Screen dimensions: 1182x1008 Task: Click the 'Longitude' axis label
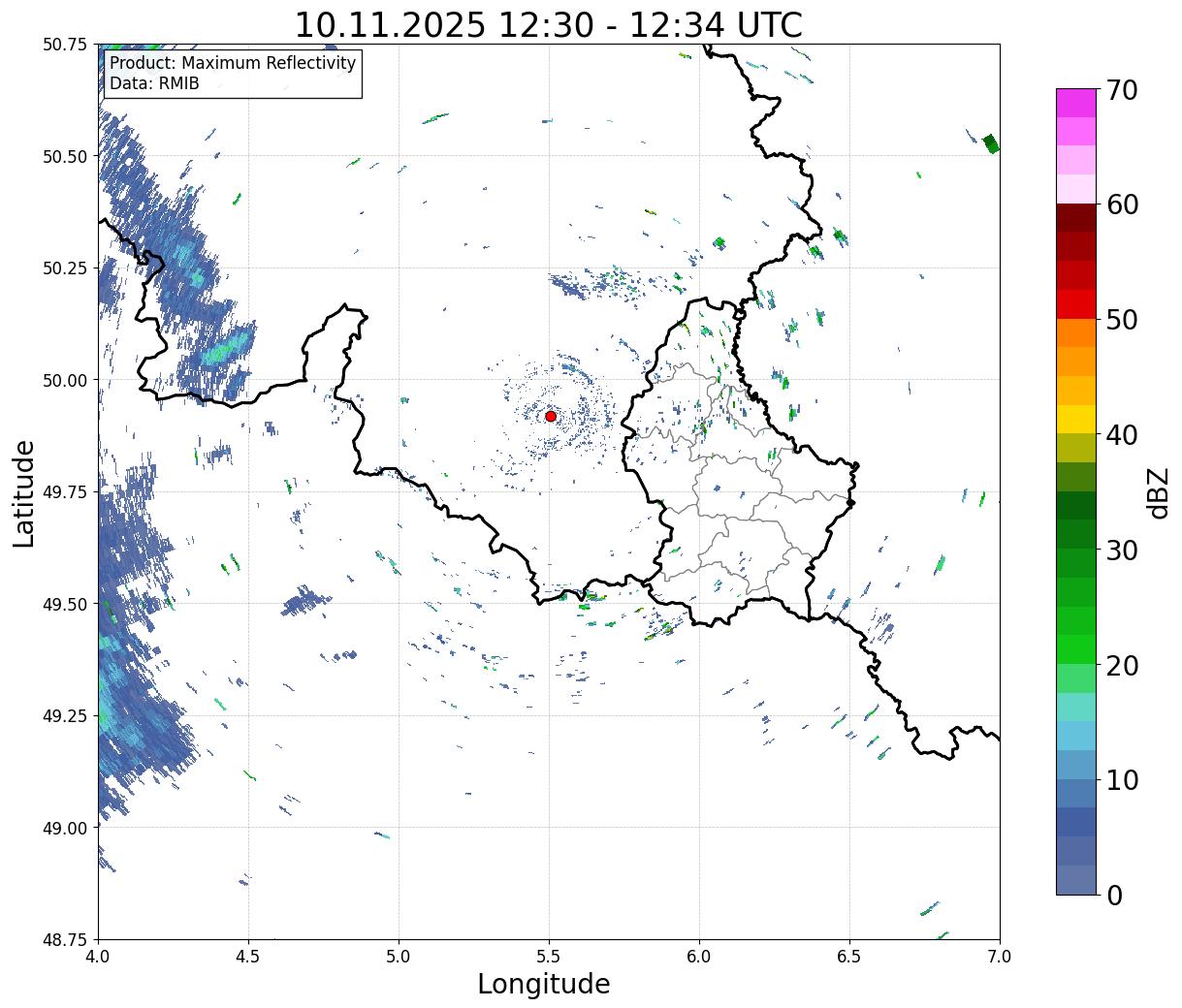[x=544, y=984]
